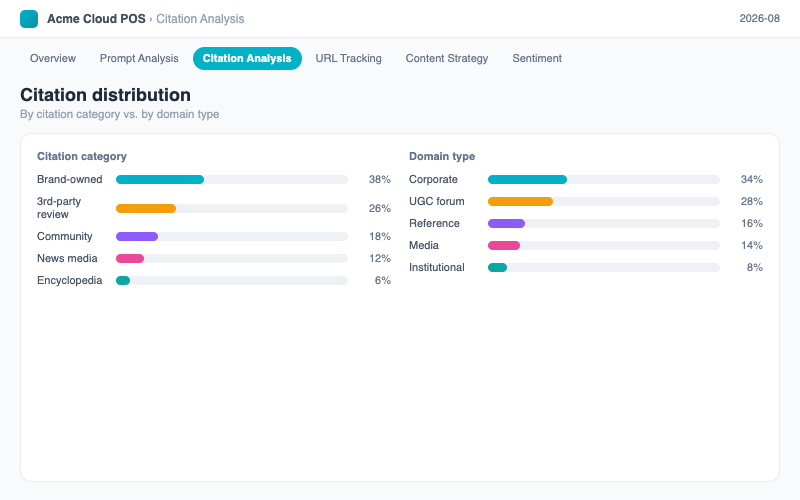Click the 18% Community value
Screen dimensions: 800x500
point(380,236)
